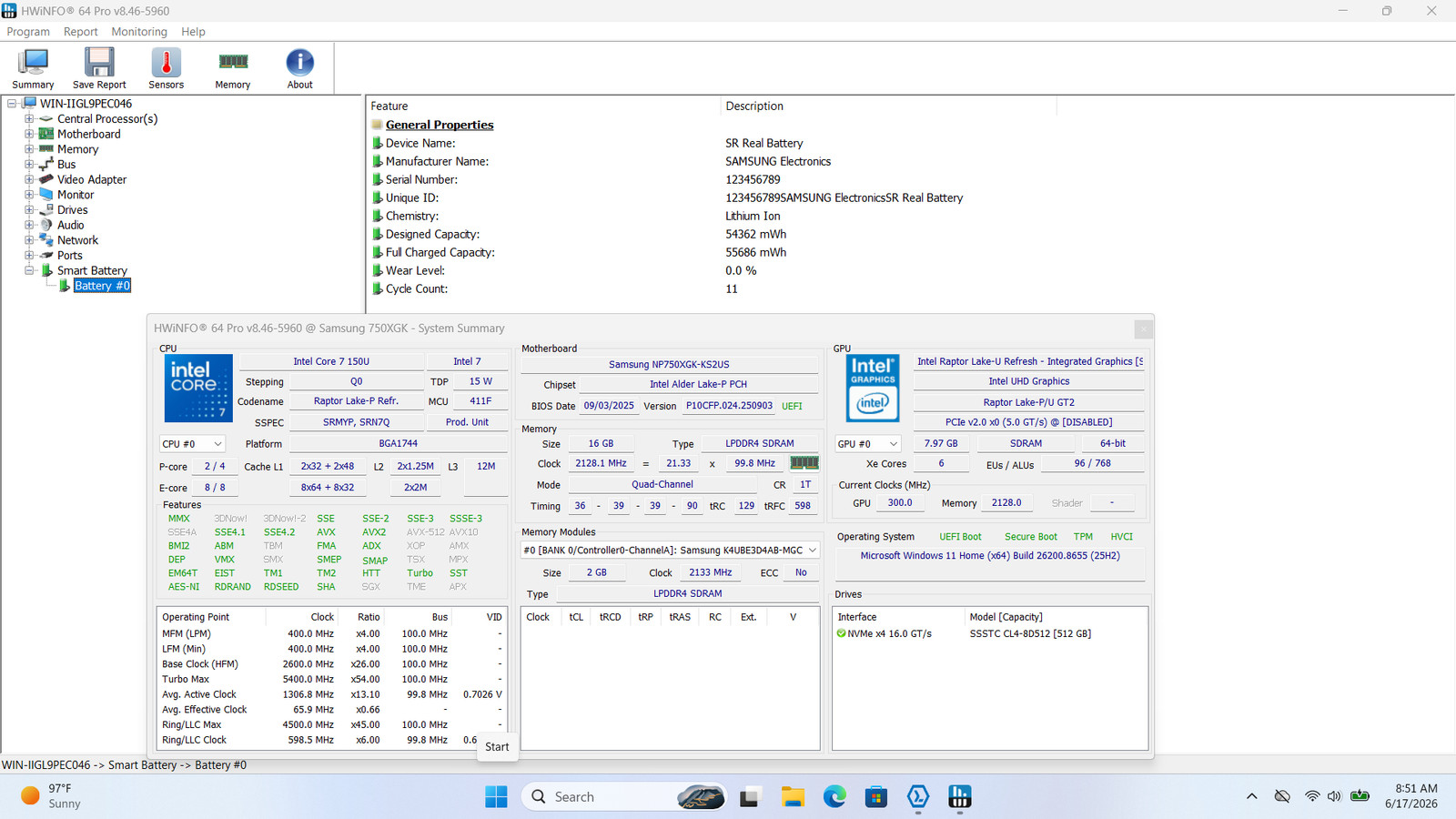Expand the Bus tree node
1456x819 pixels.
click(x=29, y=165)
